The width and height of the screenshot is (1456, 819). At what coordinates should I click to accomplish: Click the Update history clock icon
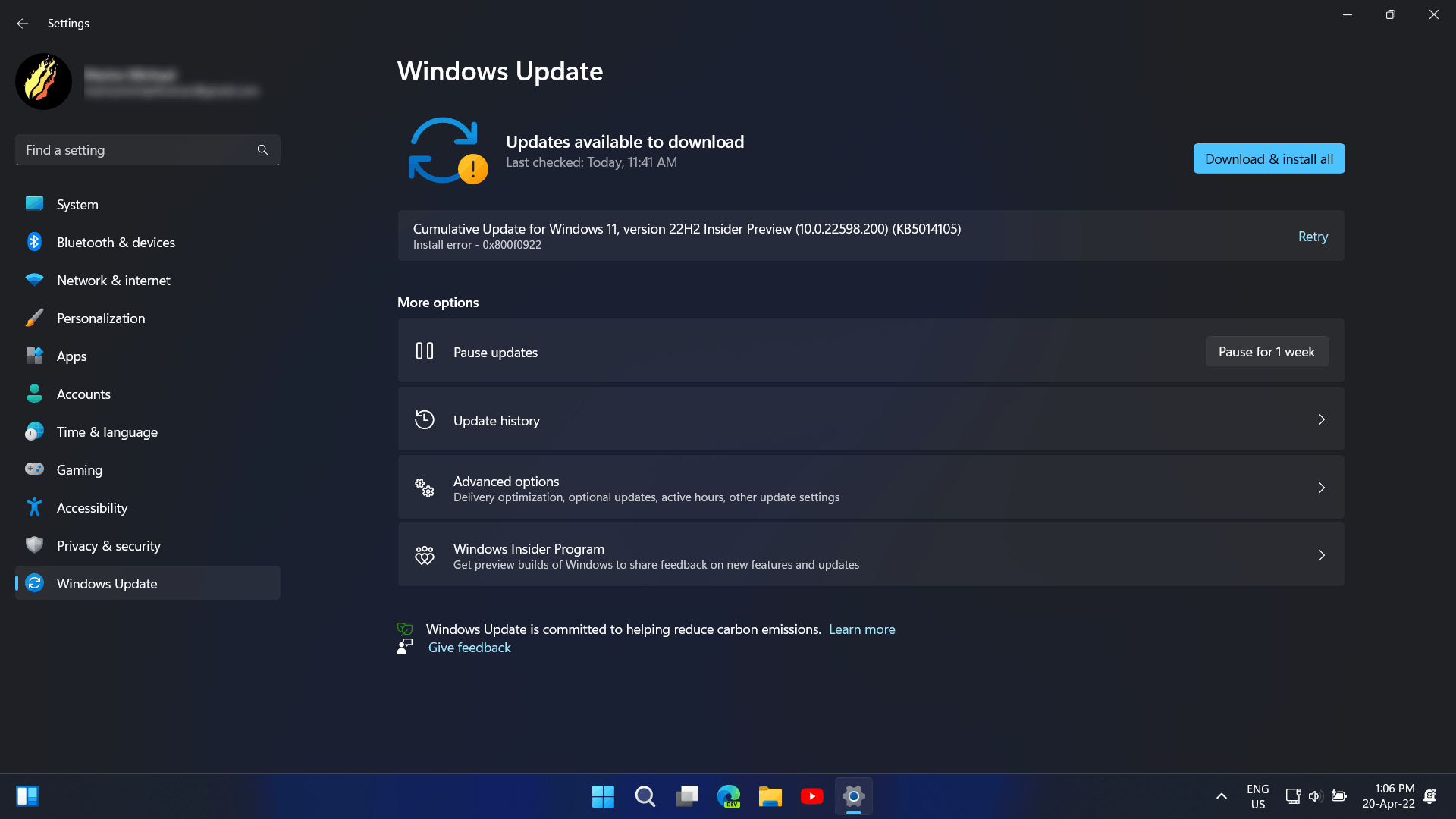425,419
